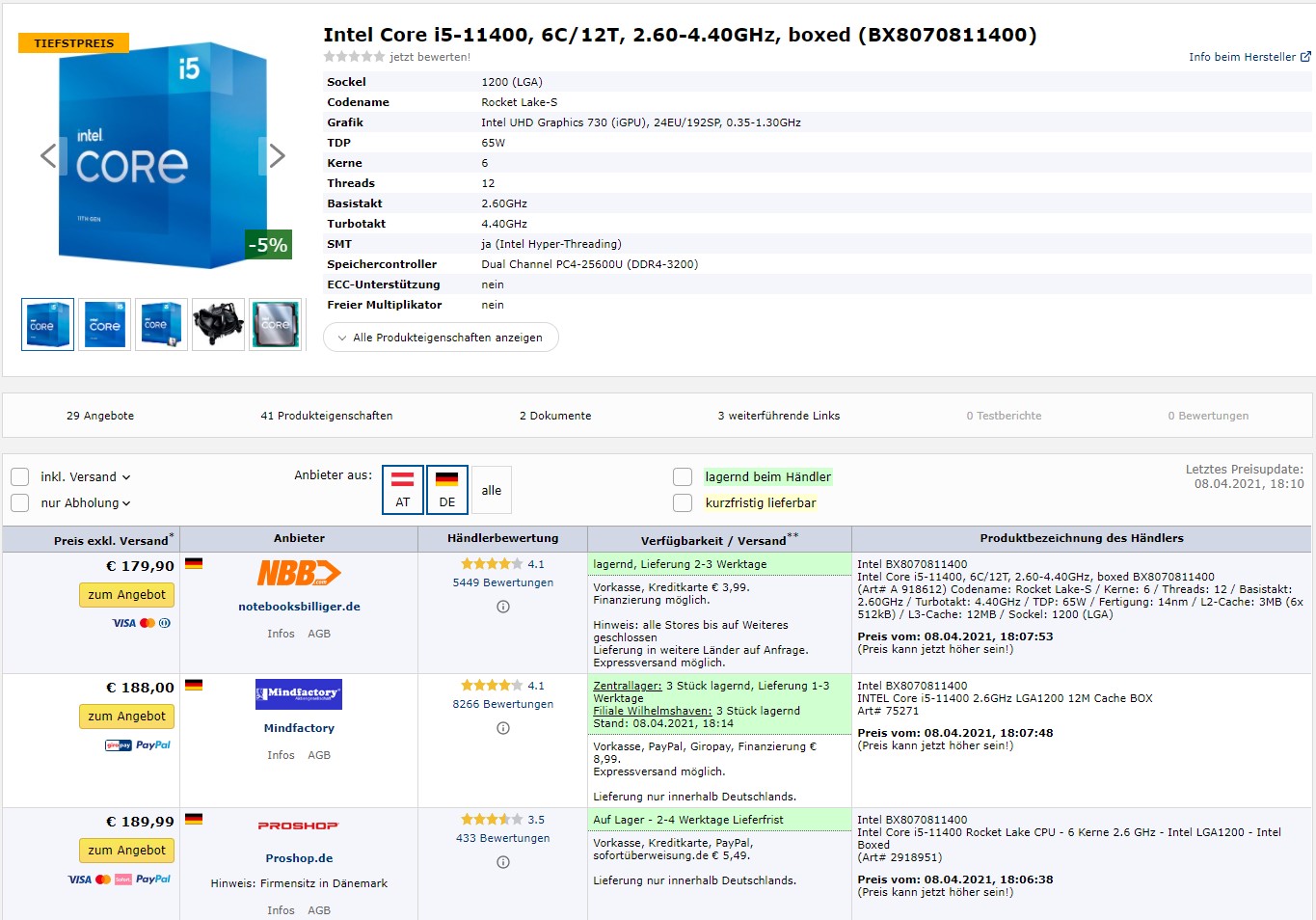Click the TIEFSTPREIS badge
The image size is (1316, 920).
tap(73, 43)
